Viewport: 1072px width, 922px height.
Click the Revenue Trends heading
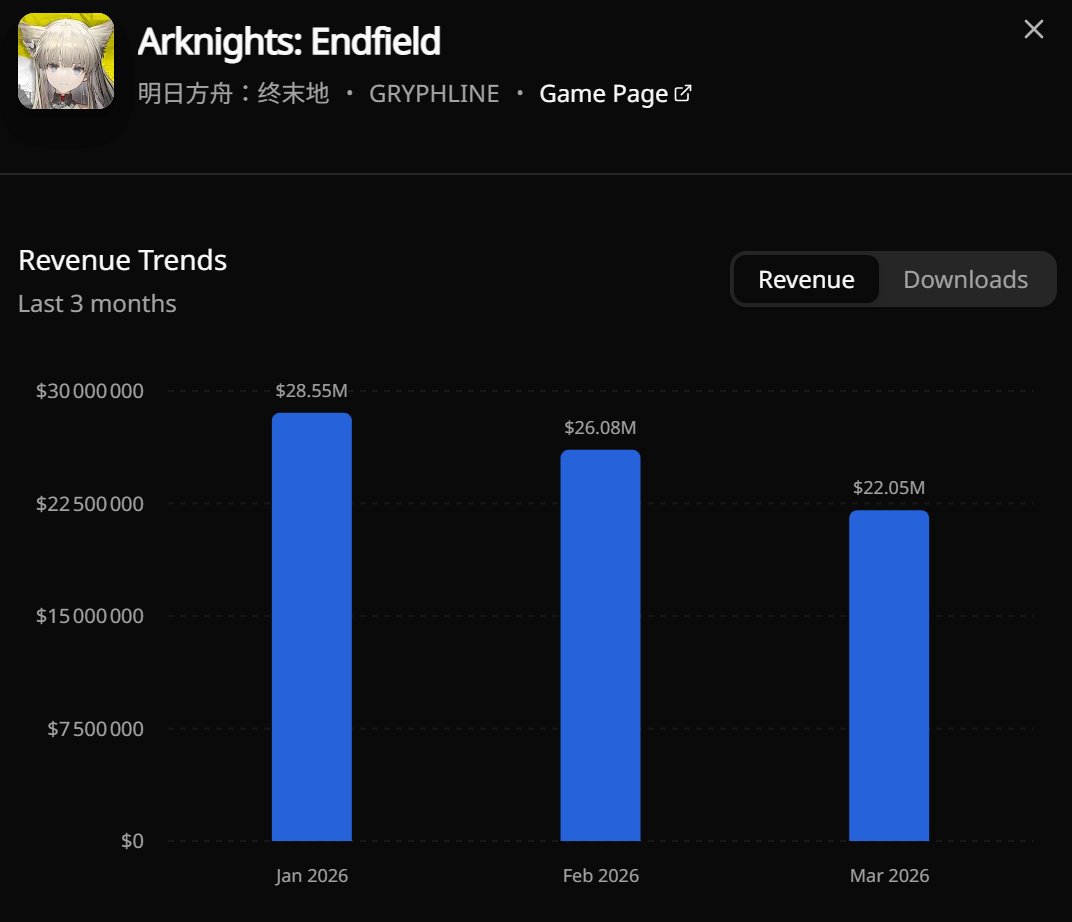pos(122,260)
